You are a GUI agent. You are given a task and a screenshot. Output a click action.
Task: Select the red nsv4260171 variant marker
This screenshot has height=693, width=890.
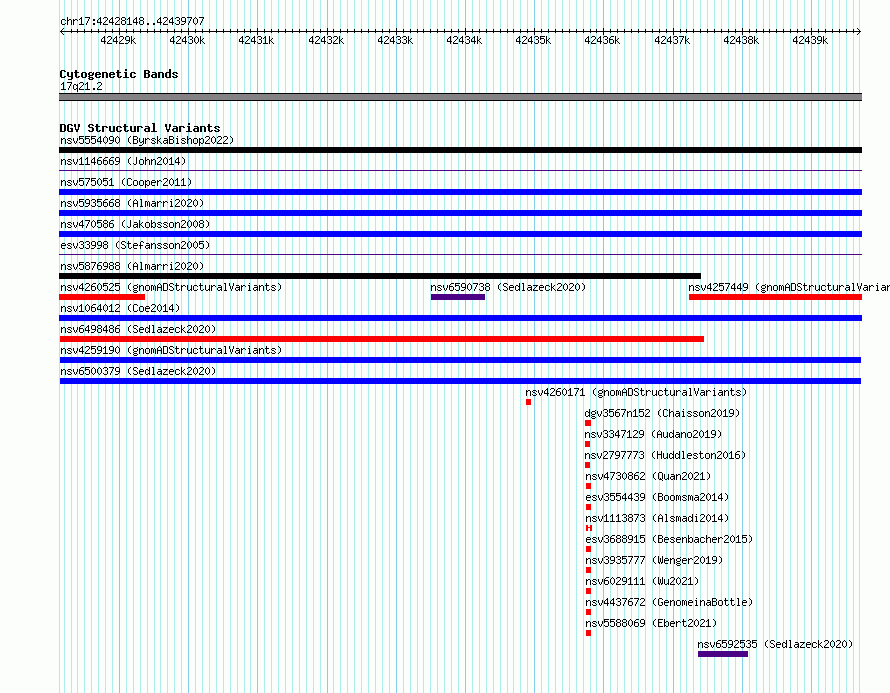(528, 402)
